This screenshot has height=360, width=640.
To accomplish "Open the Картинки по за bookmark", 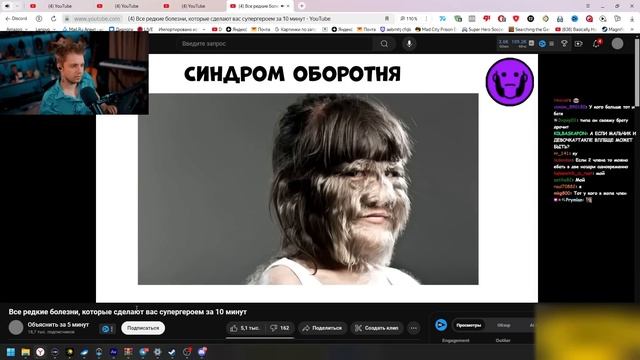I will [x=295, y=29].
